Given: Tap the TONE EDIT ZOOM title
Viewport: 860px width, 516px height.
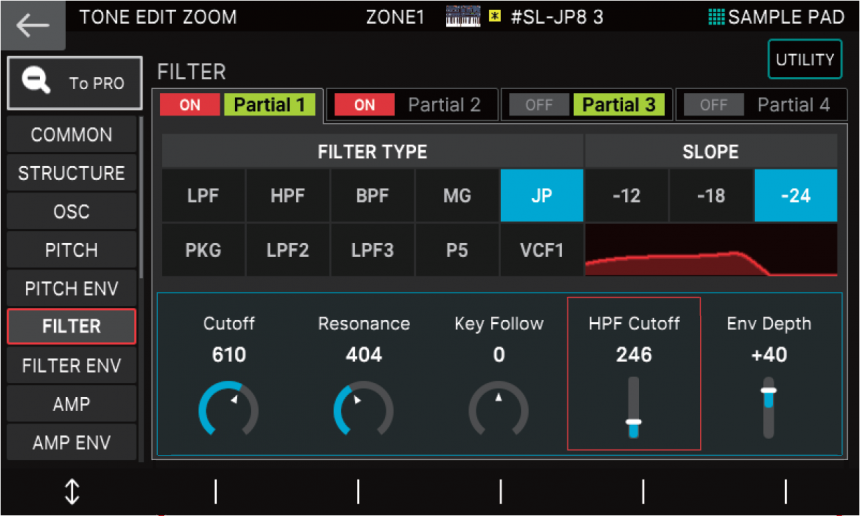Looking at the screenshot, I should tap(158, 17).
